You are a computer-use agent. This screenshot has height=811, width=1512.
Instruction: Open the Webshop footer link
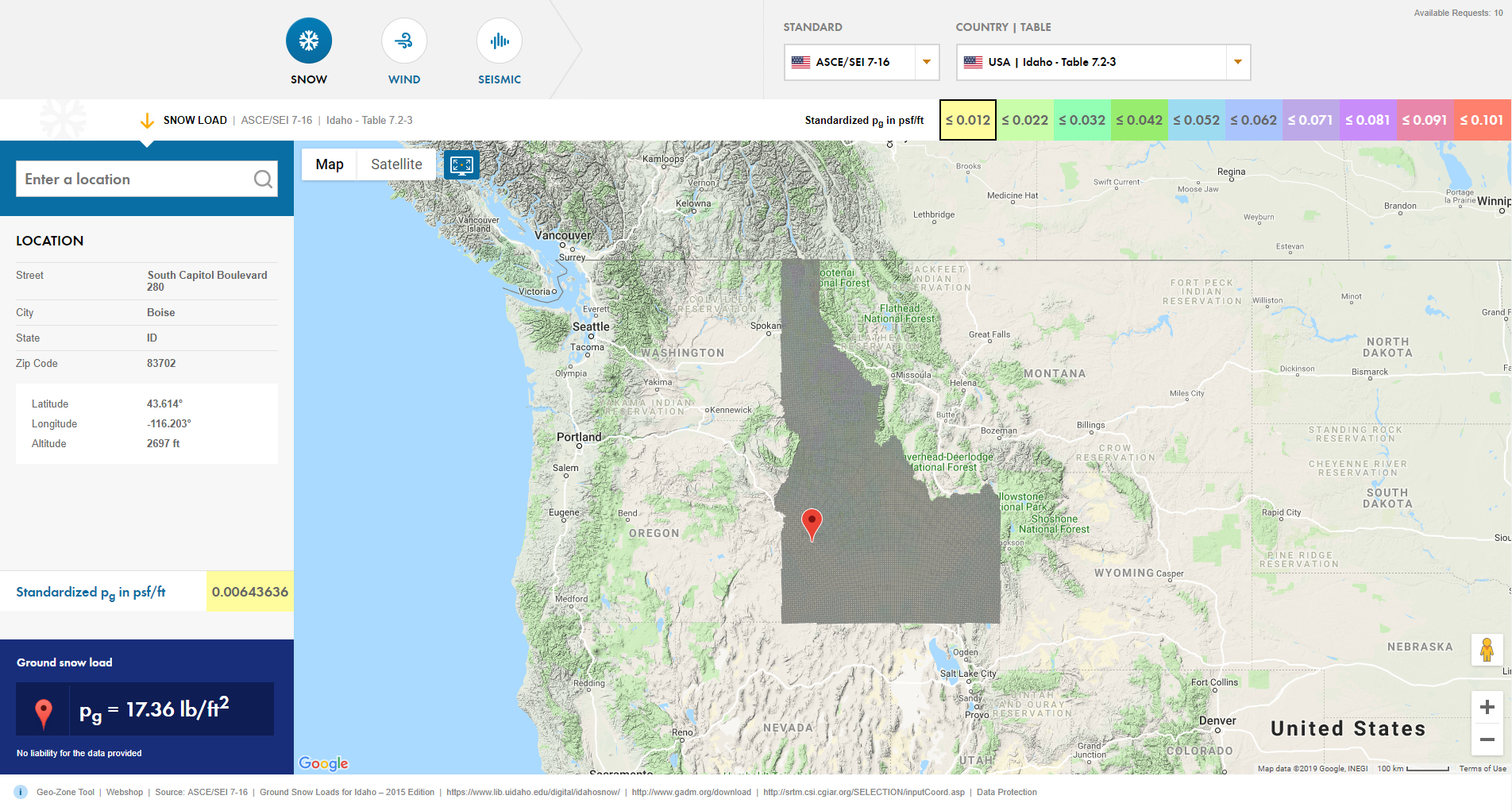(125, 792)
